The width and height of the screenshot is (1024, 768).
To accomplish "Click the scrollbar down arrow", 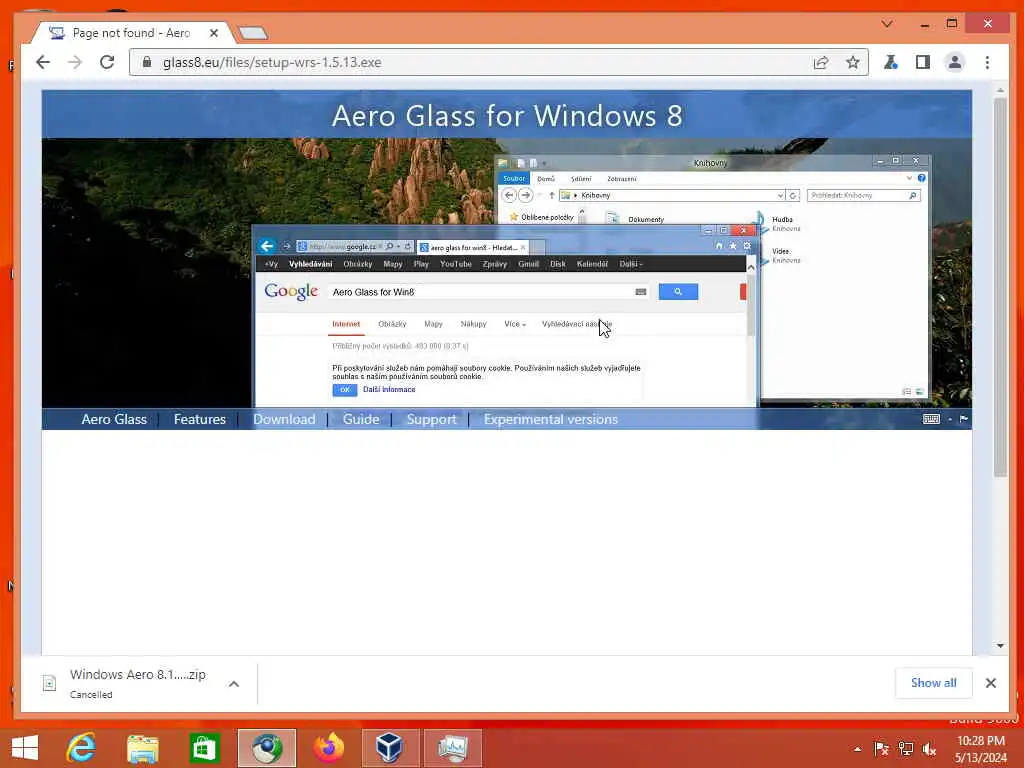I will click(x=1000, y=645).
